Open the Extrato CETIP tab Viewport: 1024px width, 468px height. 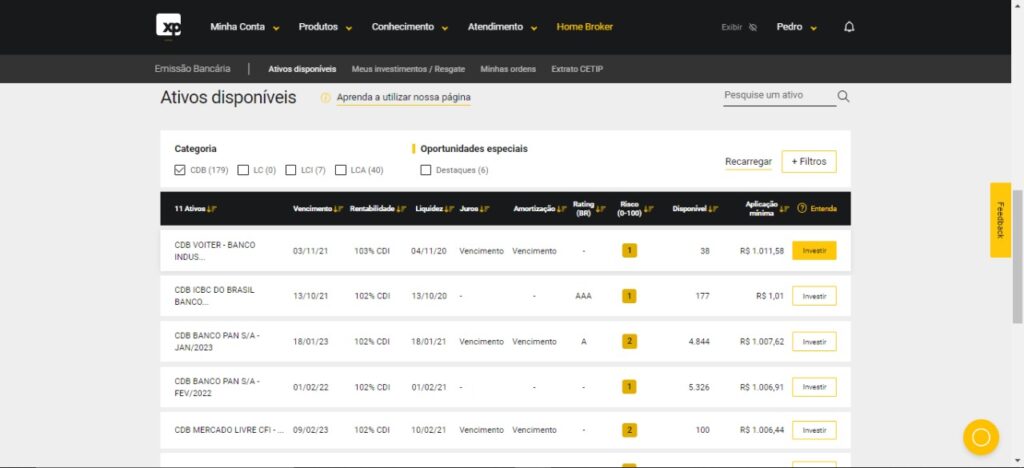pos(577,69)
